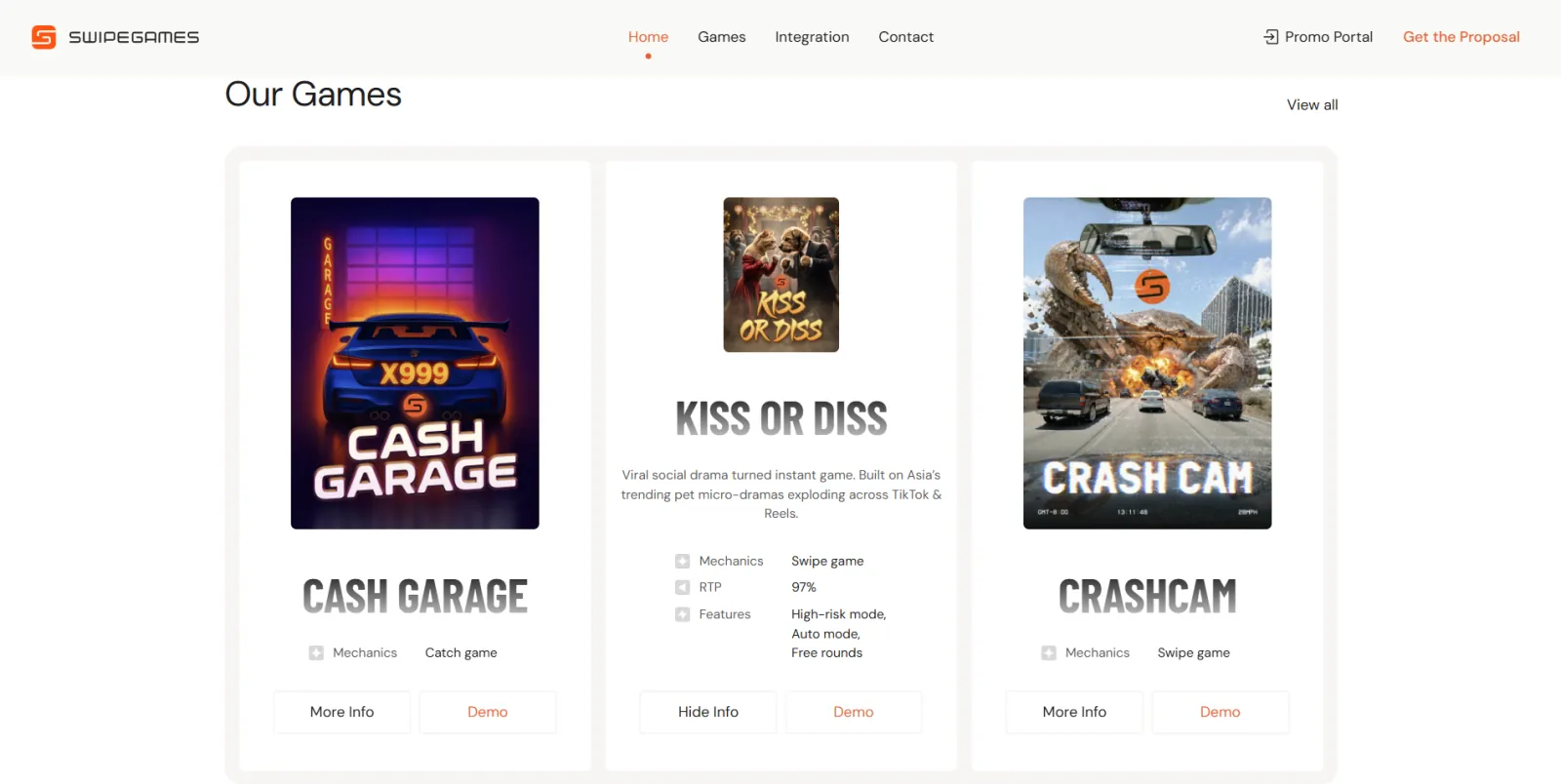Click the RTP label under Kiss or Diss
Image resolution: width=1561 pixels, height=784 pixels.
pos(710,587)
